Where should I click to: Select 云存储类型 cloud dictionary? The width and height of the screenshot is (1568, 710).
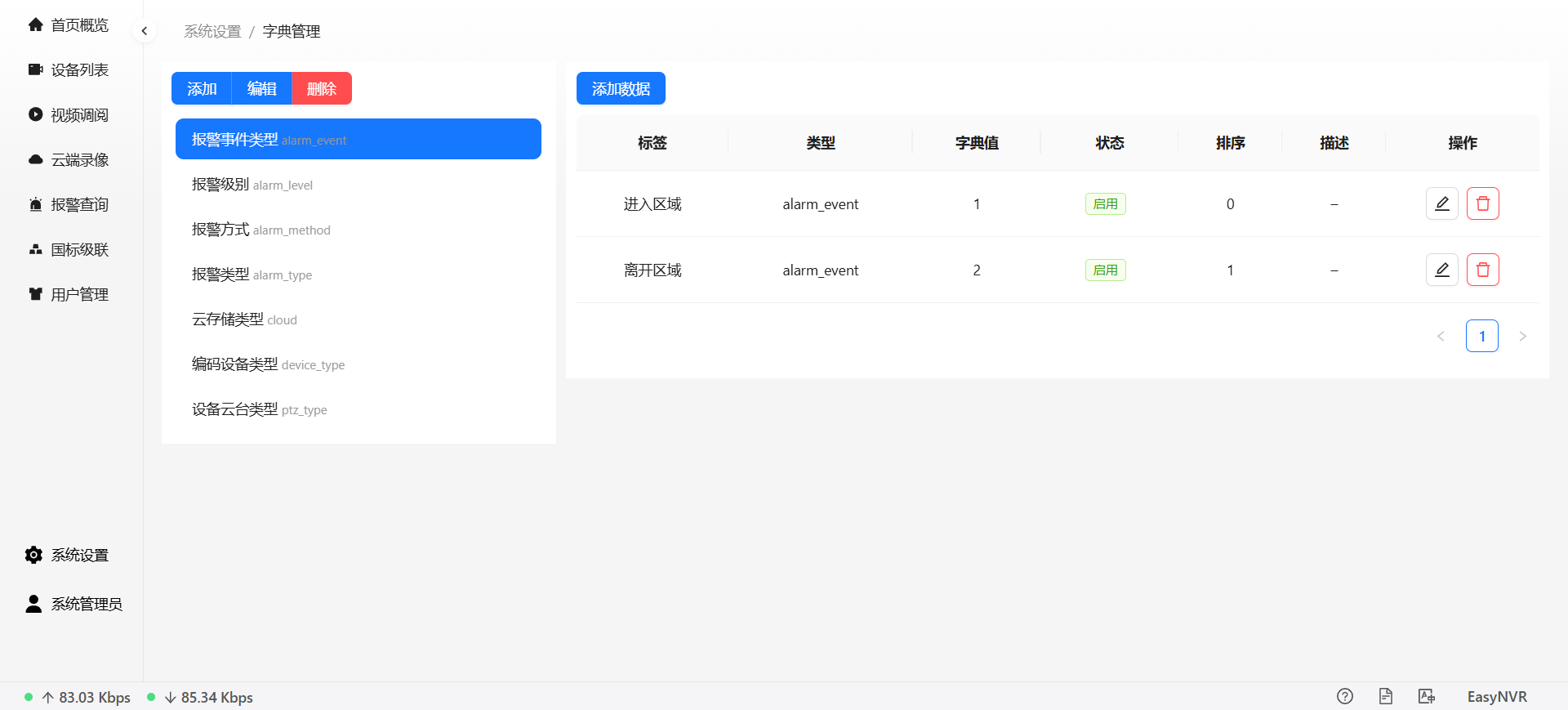(x=359, y=319)
